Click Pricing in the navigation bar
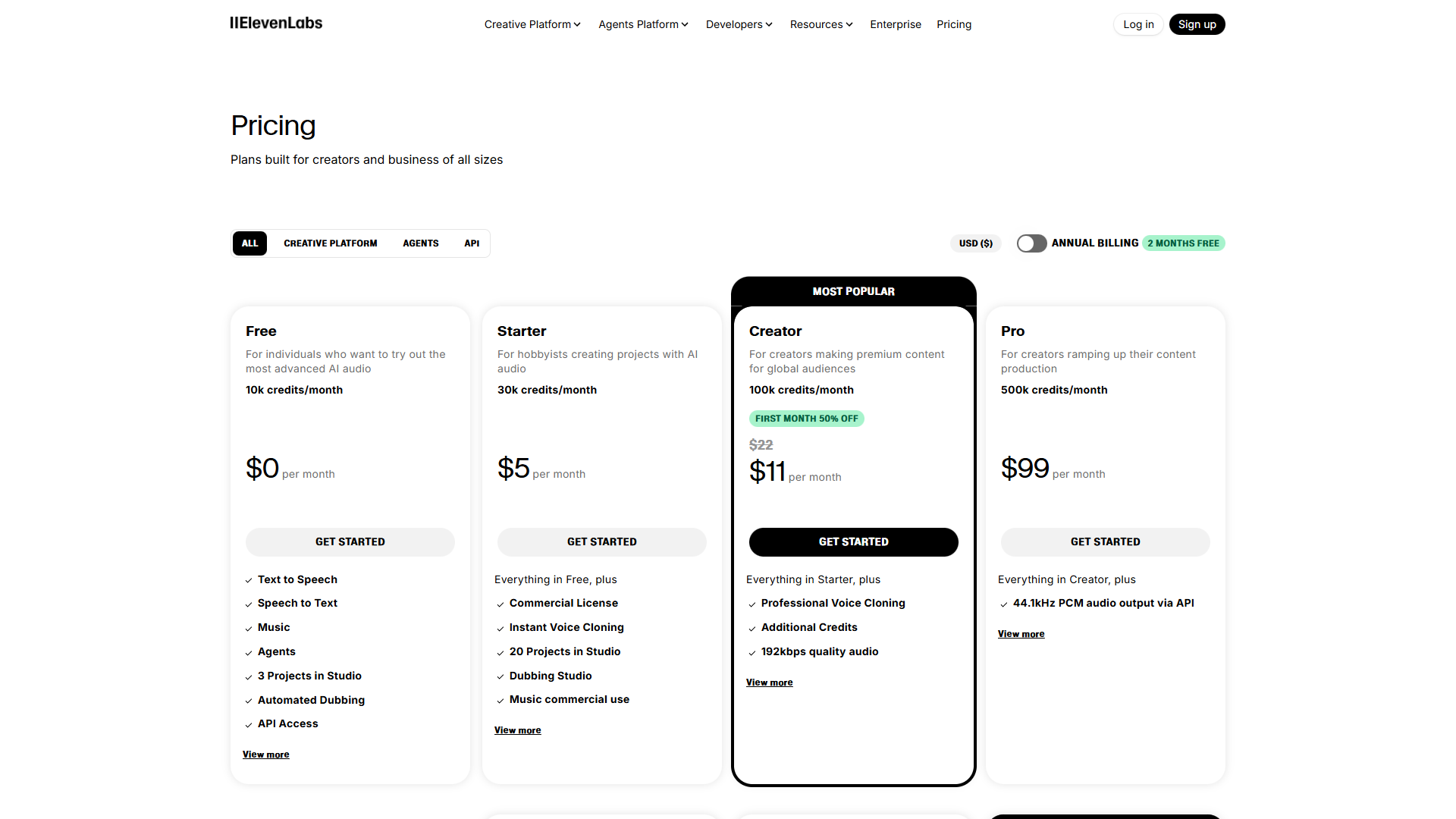The image size is (1456, 819). [x=953, y=24]
